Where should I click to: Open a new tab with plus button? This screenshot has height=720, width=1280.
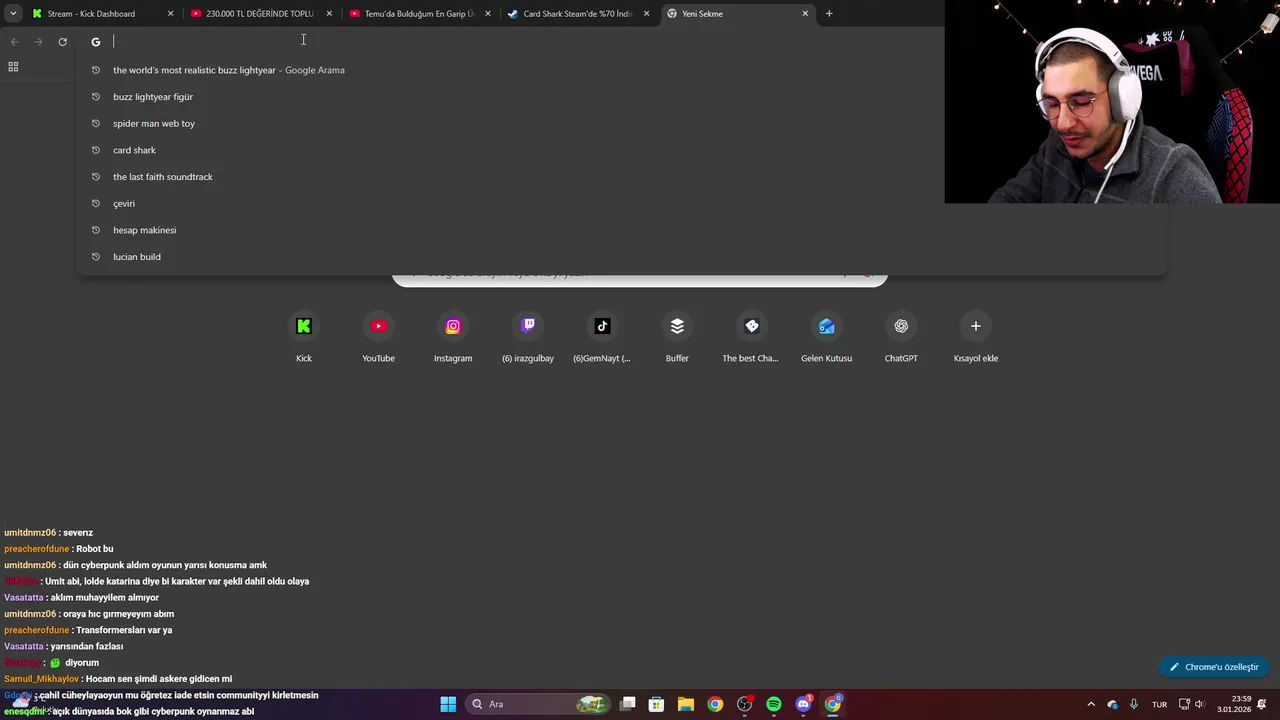pos(829,13)
